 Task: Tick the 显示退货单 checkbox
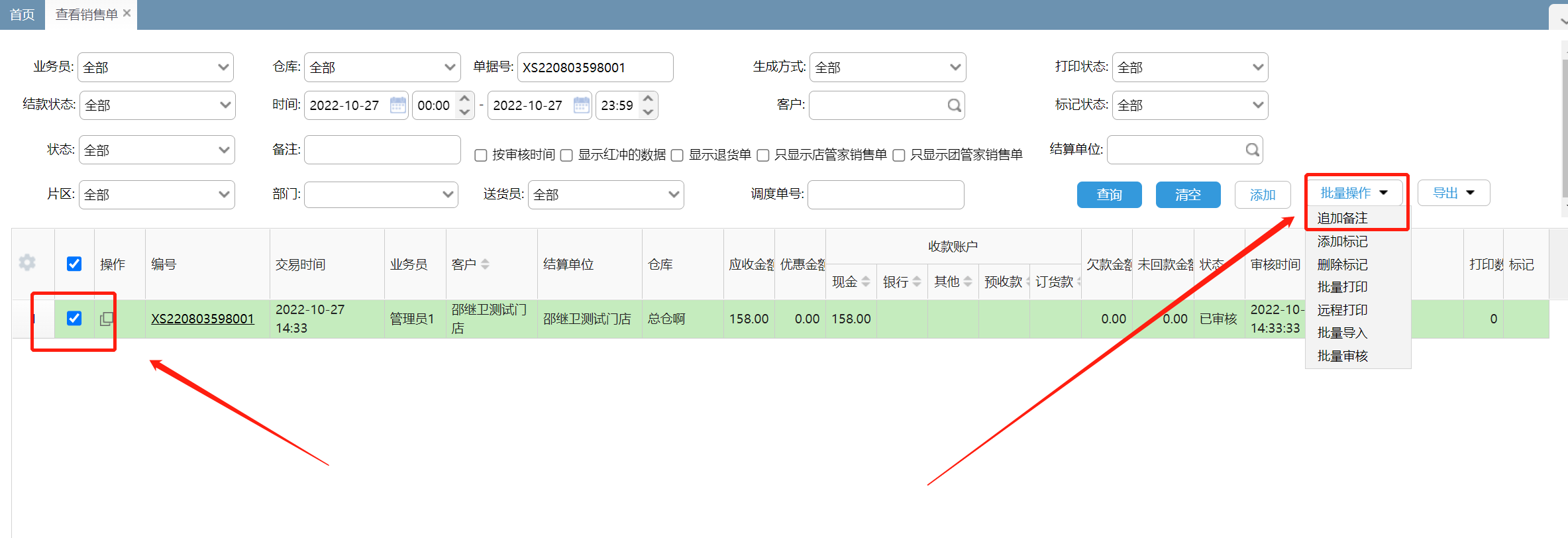coord(677,155)
